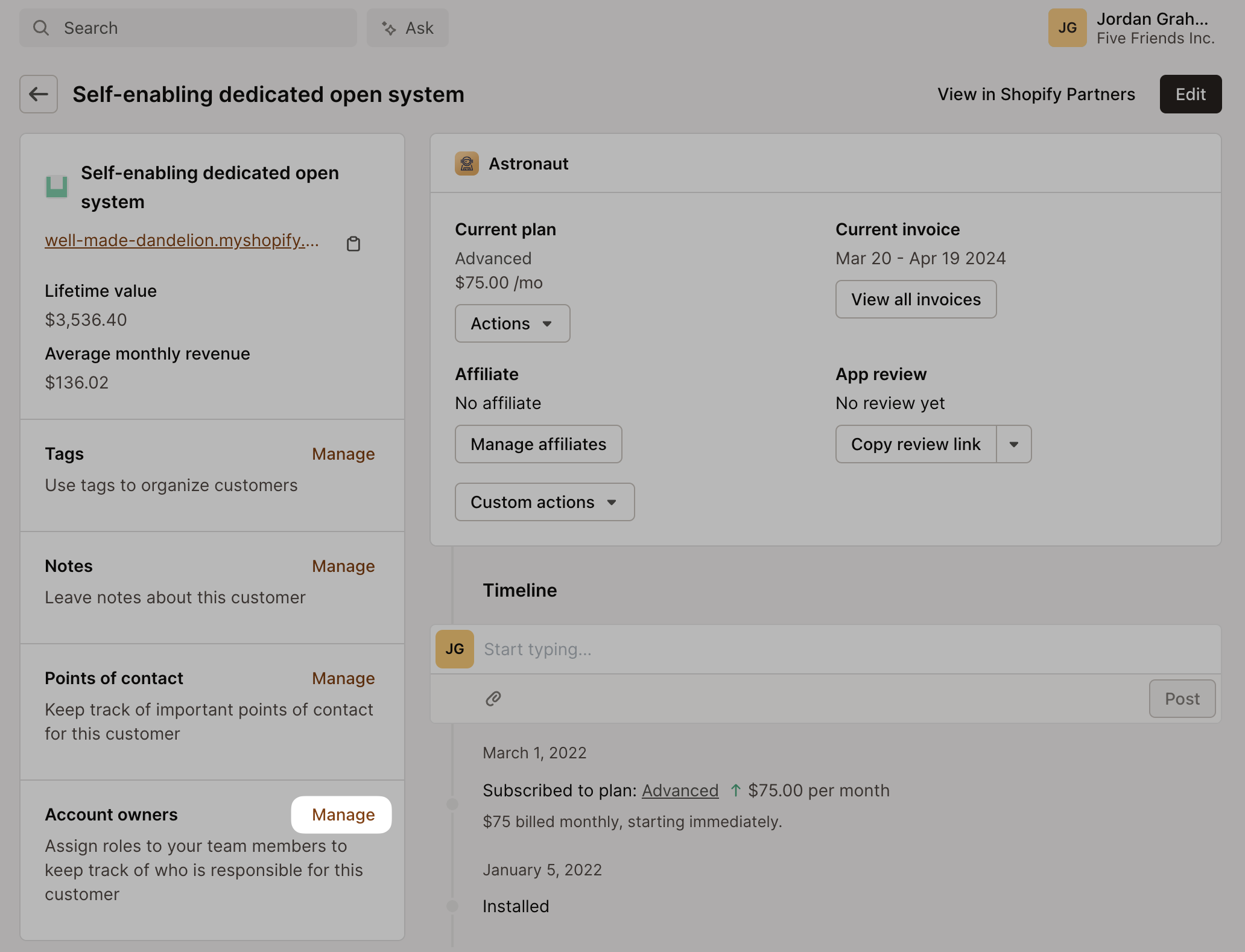Click the Post button in the timeline
Viewport: 1245px width, 952px height.
tap(1182, 698)
